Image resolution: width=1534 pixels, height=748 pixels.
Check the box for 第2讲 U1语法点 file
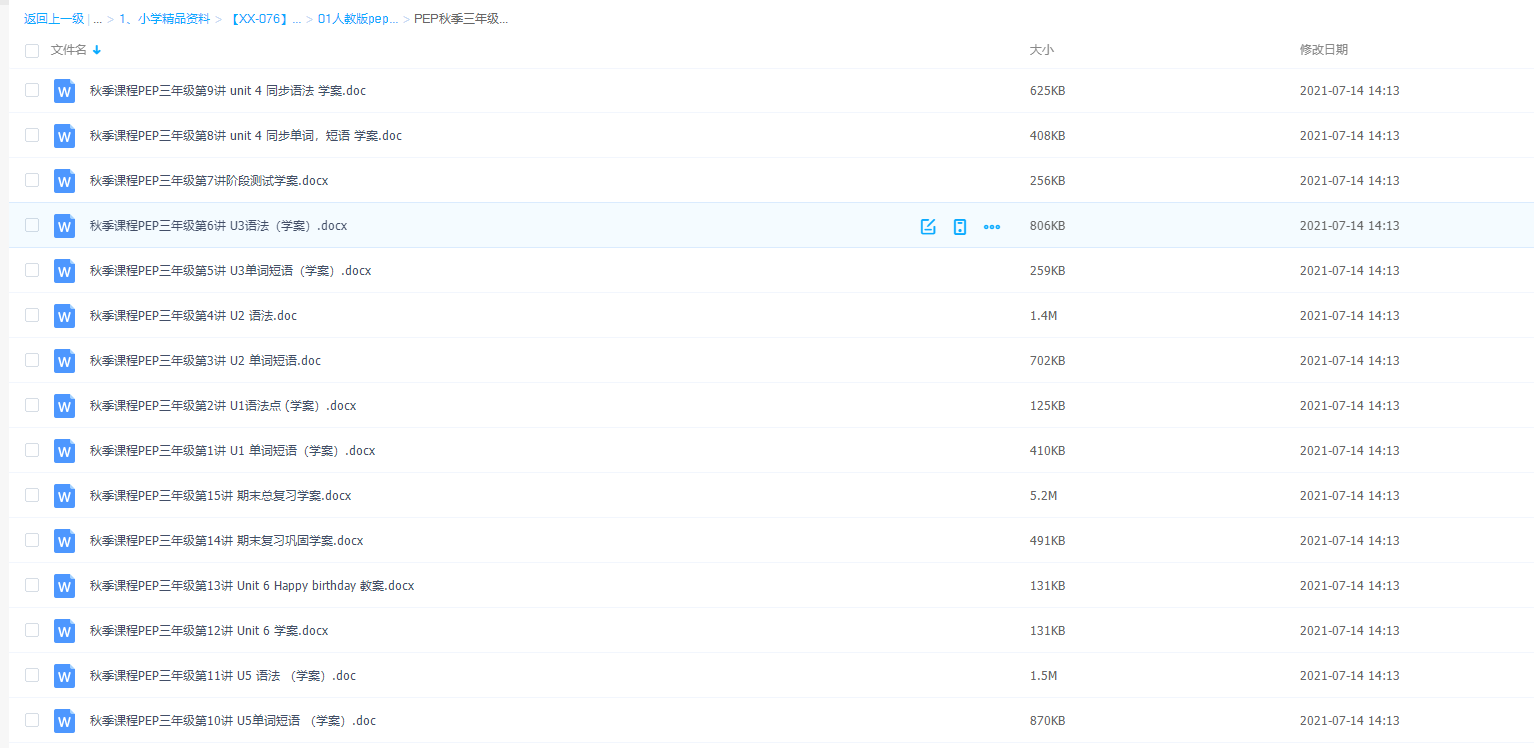point(32,405)
